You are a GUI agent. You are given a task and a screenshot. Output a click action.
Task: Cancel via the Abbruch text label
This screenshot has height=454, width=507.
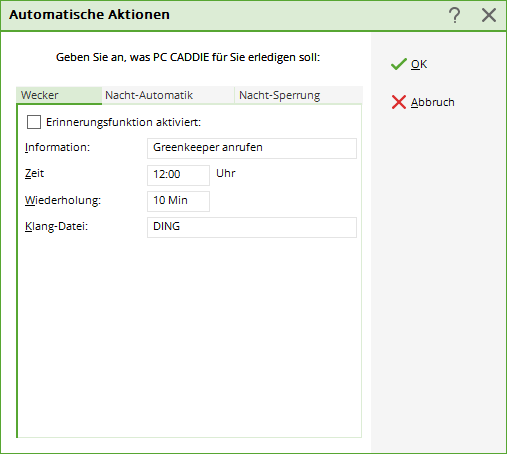(x=432, y=102)
